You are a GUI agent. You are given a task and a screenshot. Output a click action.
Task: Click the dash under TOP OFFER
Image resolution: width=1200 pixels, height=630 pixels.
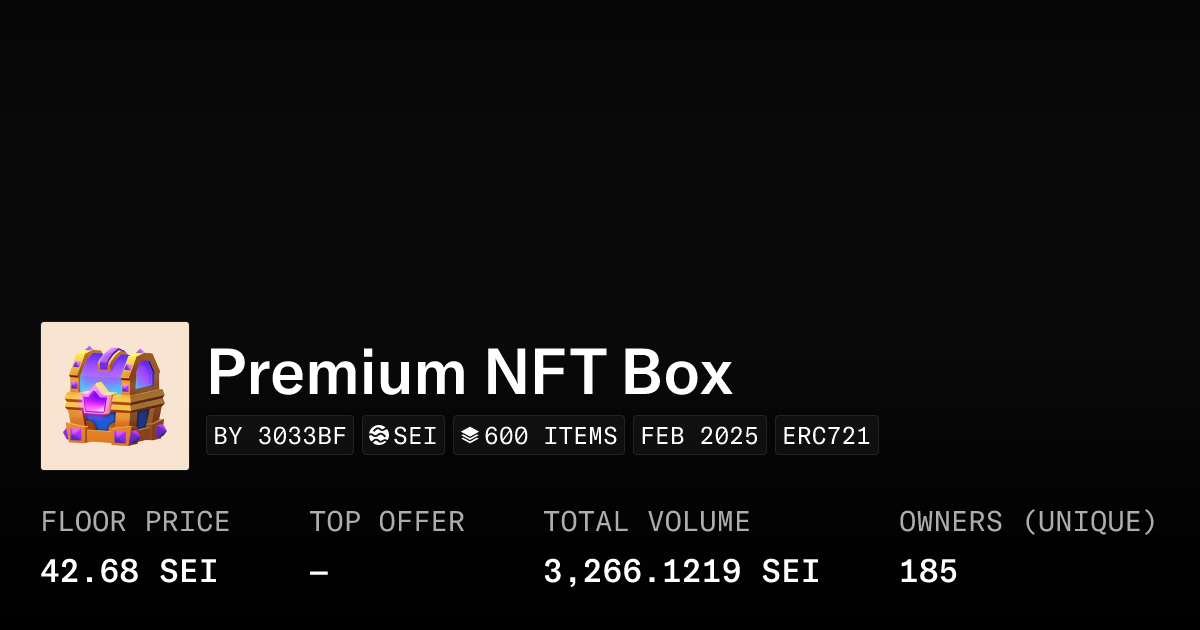click(x=319, y=572)
